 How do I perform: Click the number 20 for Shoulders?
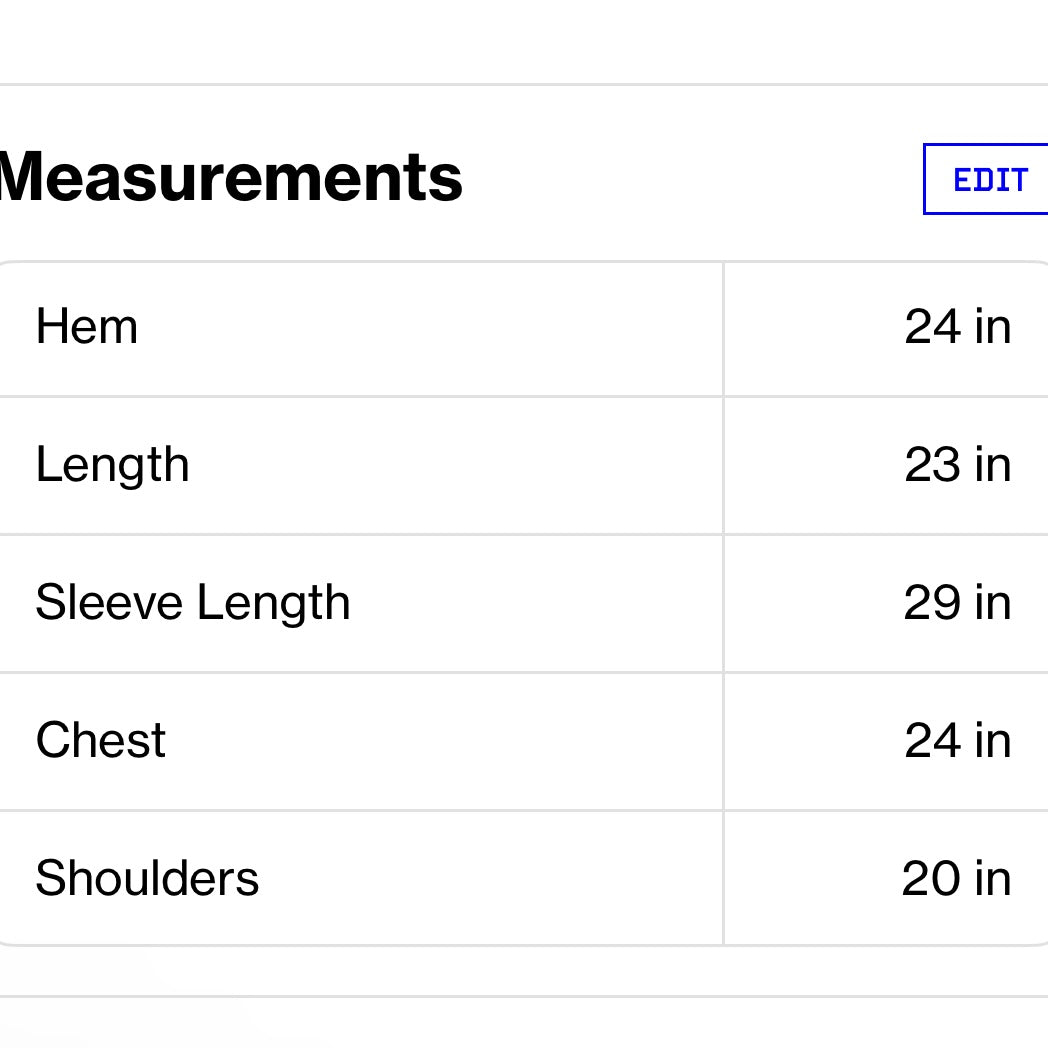pyautogui.click(x=931, y=879)
